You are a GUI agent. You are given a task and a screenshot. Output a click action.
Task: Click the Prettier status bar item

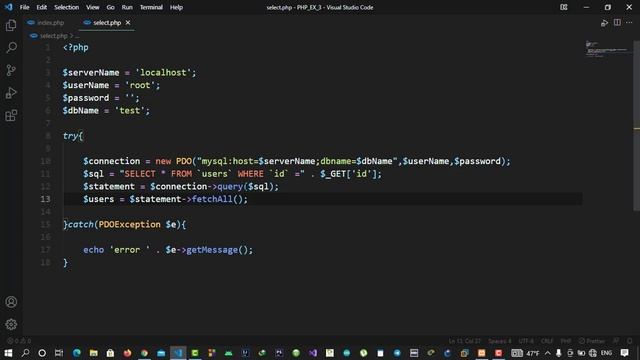coord(592,341)
